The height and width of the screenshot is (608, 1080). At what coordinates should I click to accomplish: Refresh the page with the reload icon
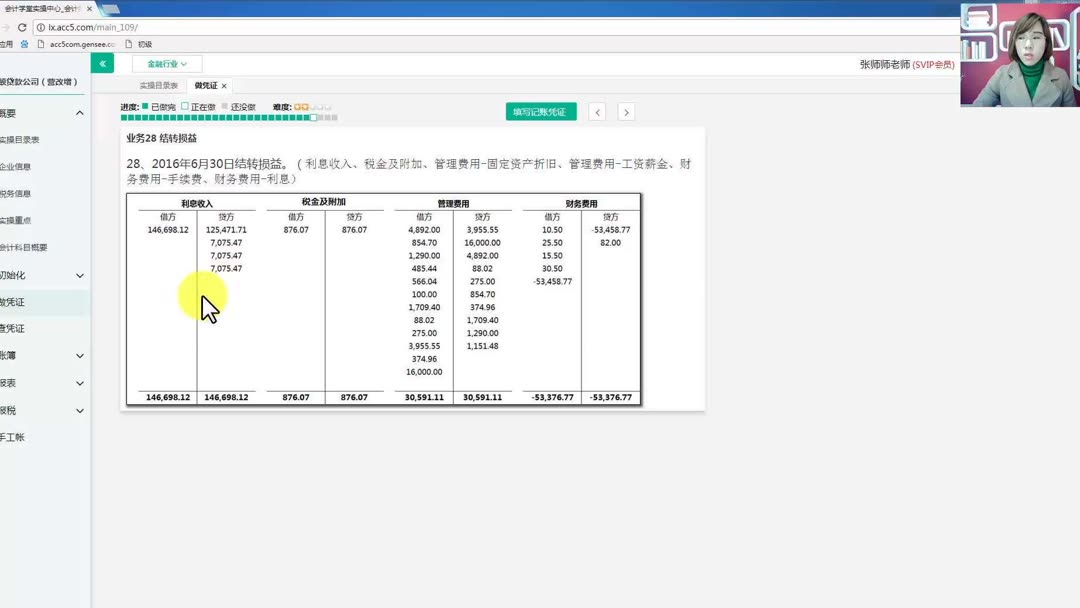point(22,29)
